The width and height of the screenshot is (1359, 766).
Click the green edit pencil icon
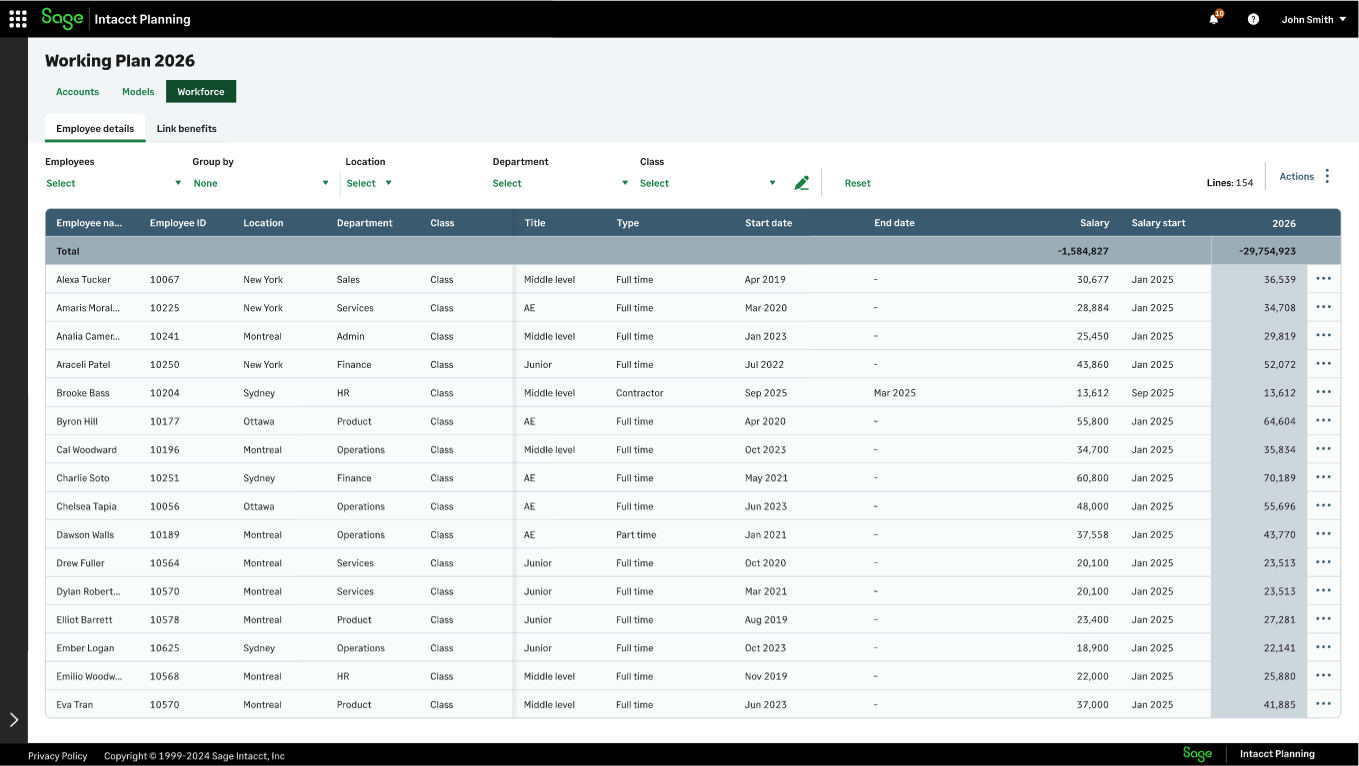click(801, 183)
